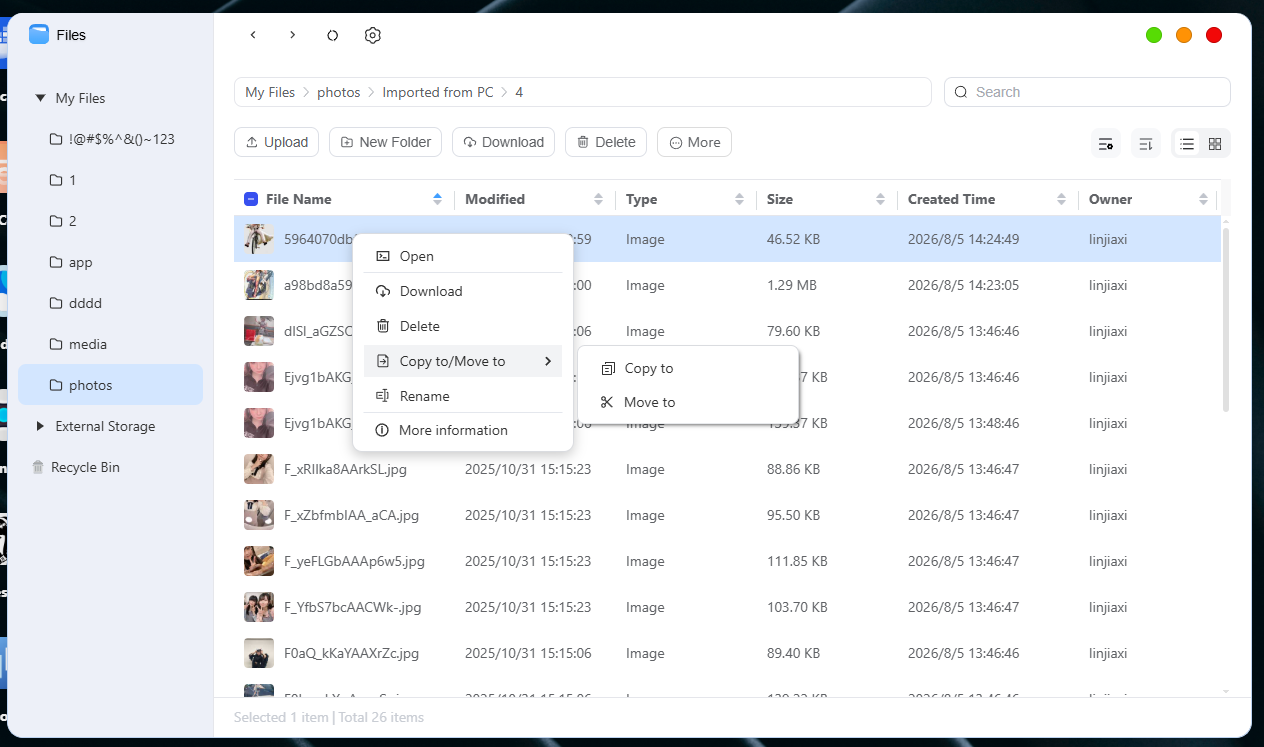Choose Open in the context menu
1264x747 pixels.
point(463,256)
